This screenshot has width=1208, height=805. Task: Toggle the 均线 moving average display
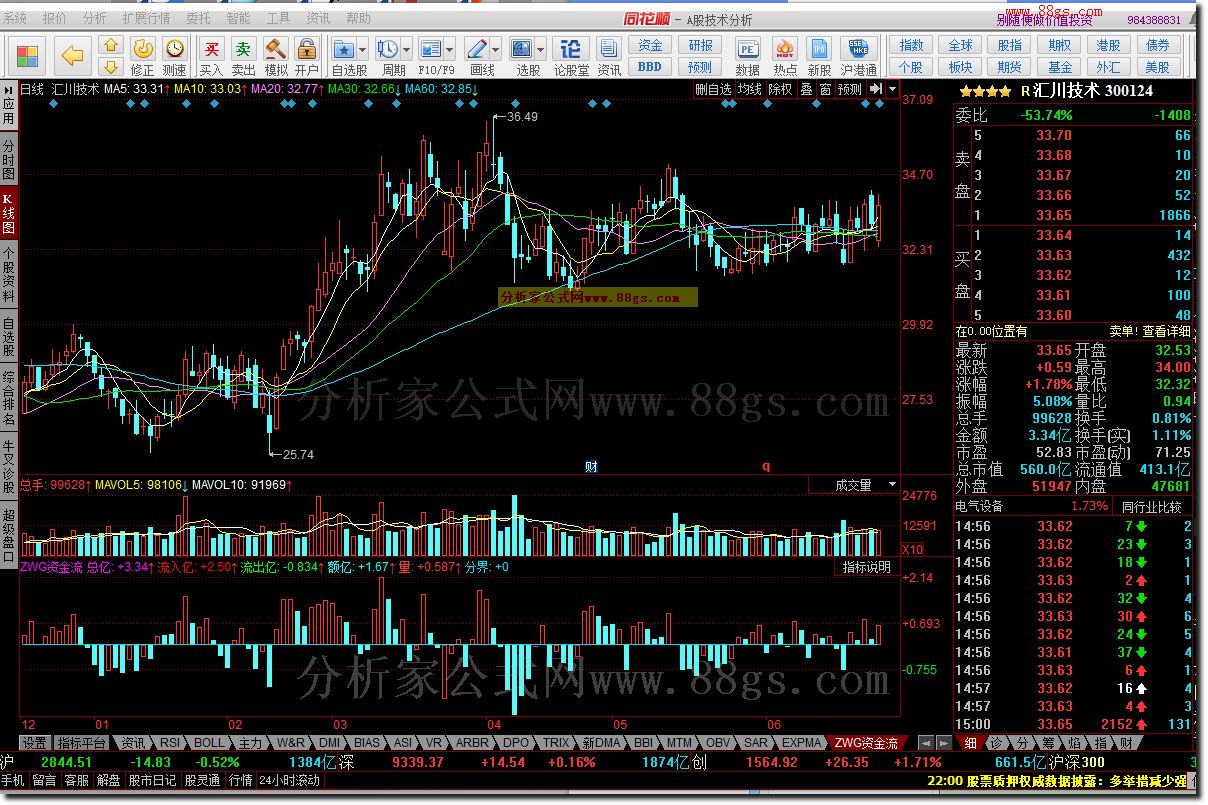pos(749,89)
